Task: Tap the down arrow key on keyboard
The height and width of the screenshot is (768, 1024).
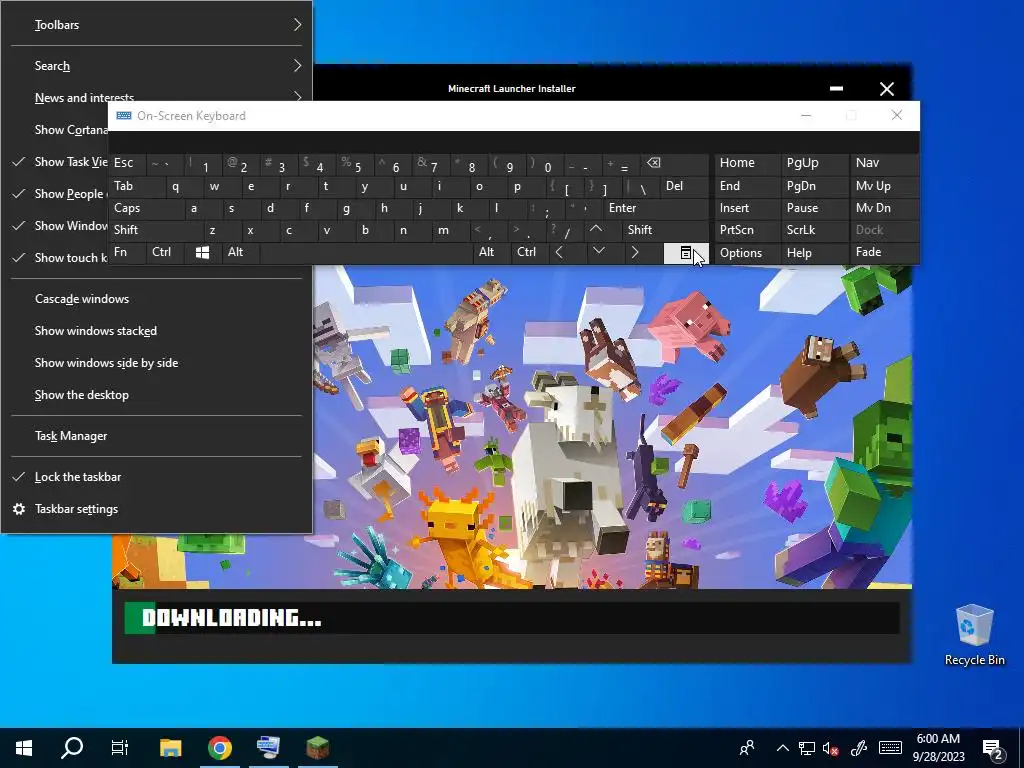Action: pyautogui.click(x=599, y=253)
